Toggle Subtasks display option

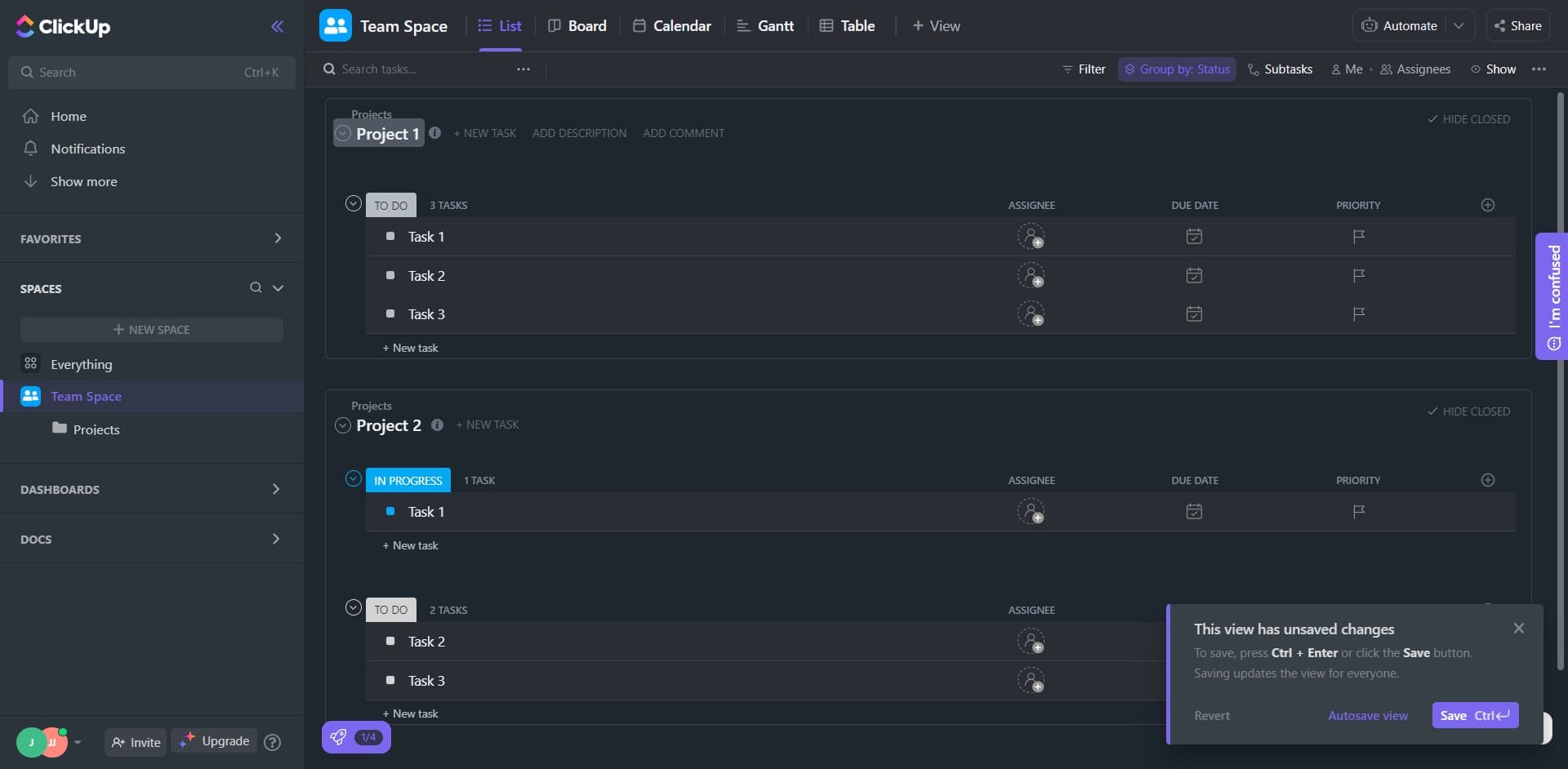1280,69
